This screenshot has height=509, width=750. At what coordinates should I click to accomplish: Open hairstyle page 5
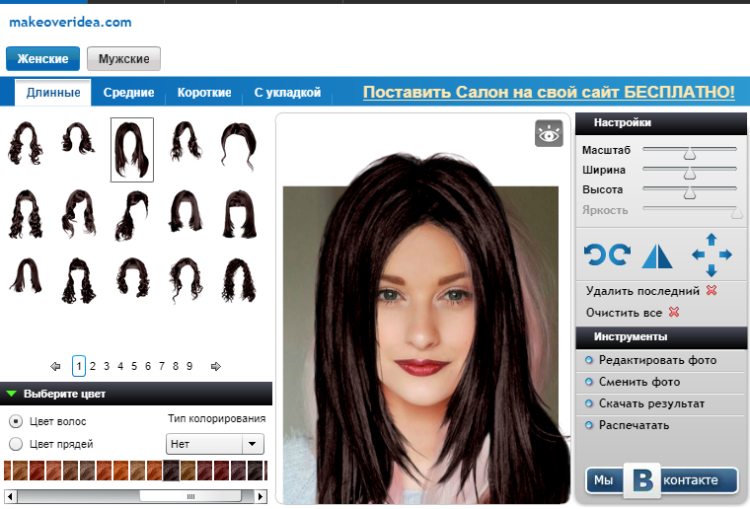(x=134, y=367)
